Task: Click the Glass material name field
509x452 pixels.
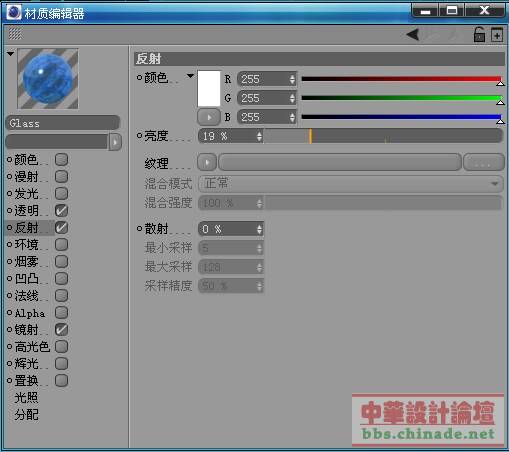Action: point(63,123)
